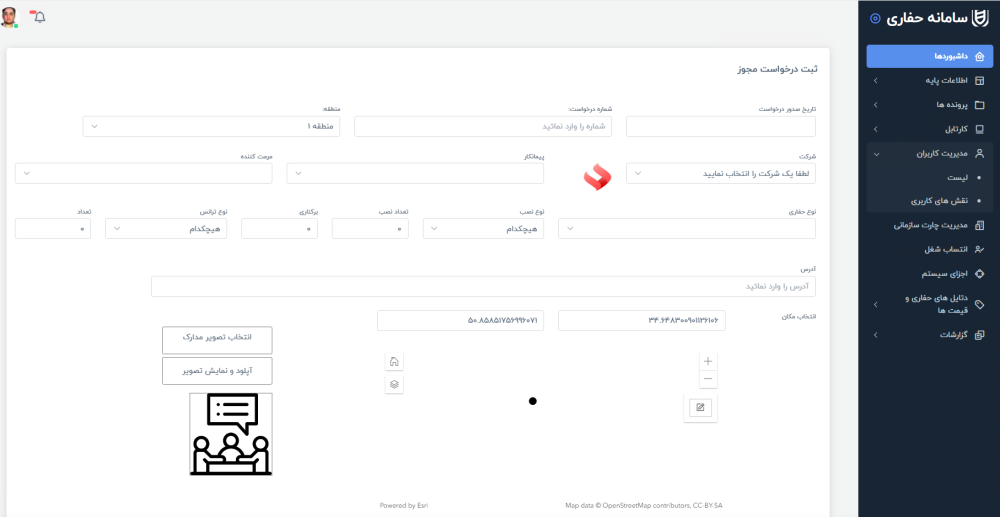The image size is (1000, 517).
Task: Open داشبوردها in the sidebar
Action: (x=929, y=56)
